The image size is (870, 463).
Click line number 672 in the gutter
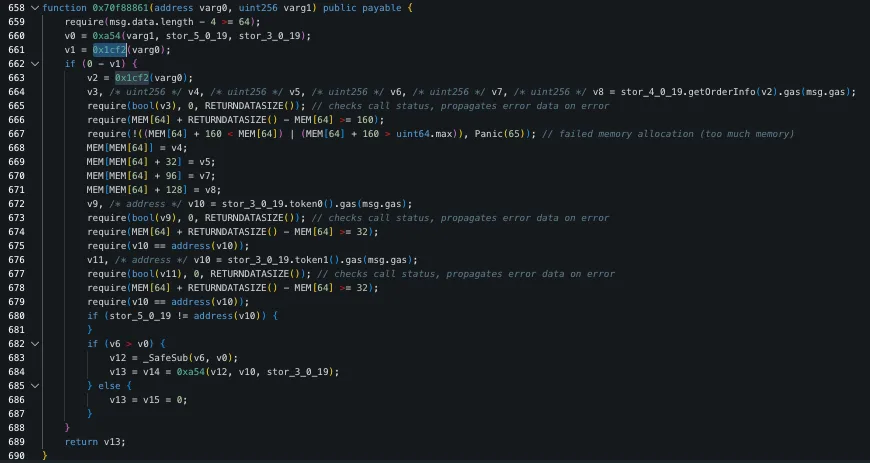[x=16, y=204]
